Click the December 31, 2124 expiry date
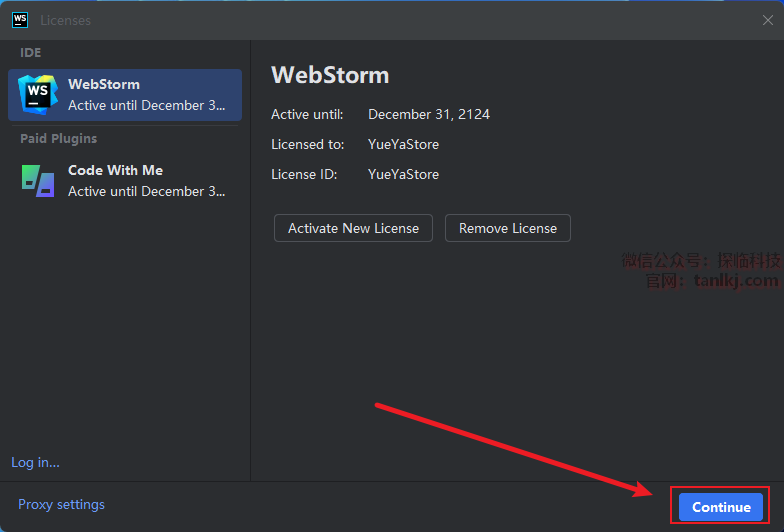Screen dimensions: 784x532 (x=429, y=114)
